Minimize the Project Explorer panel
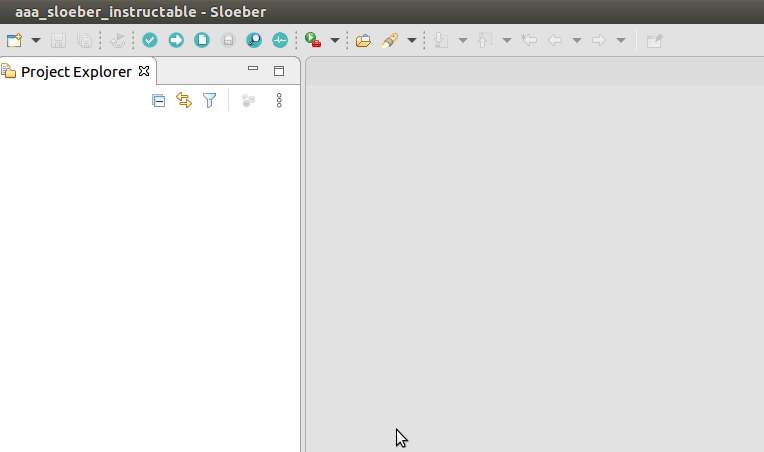Image resolution: width=764 pixels, height=452 pixels. [253, 70]
